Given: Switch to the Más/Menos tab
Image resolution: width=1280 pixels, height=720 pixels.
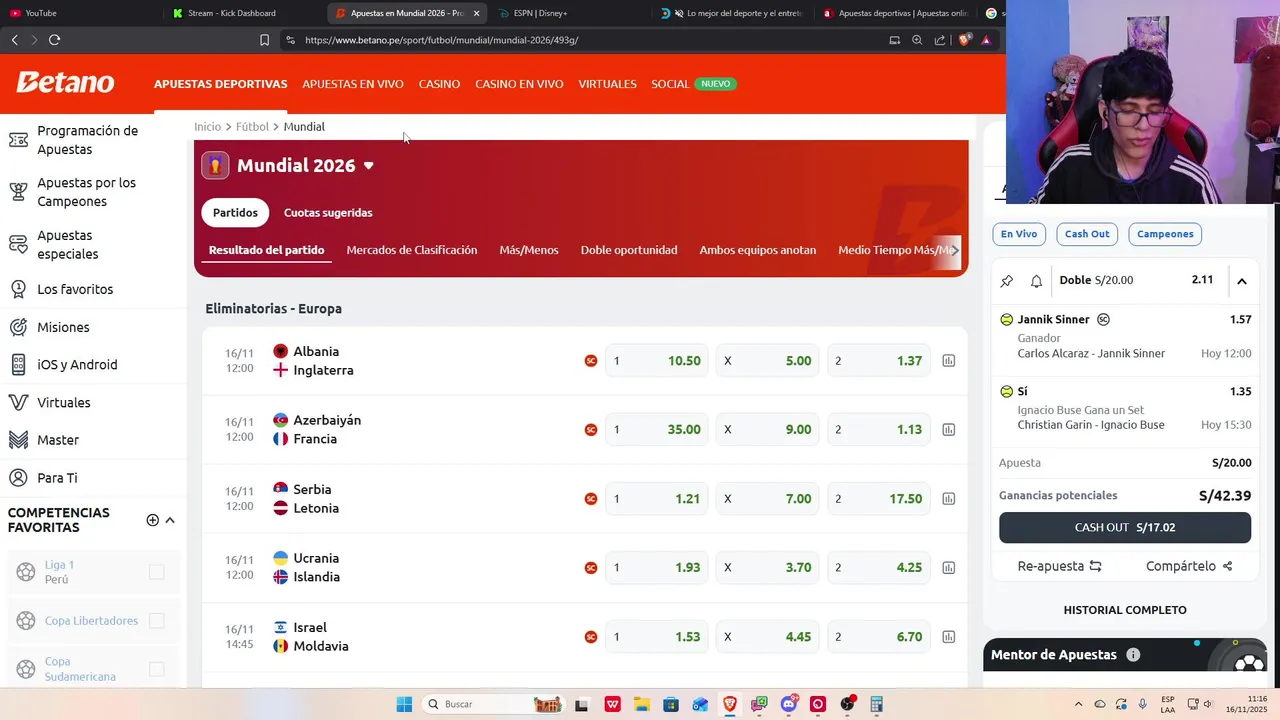Looking at the screenshot, I should pyautogui.click(x=529, y=250).
